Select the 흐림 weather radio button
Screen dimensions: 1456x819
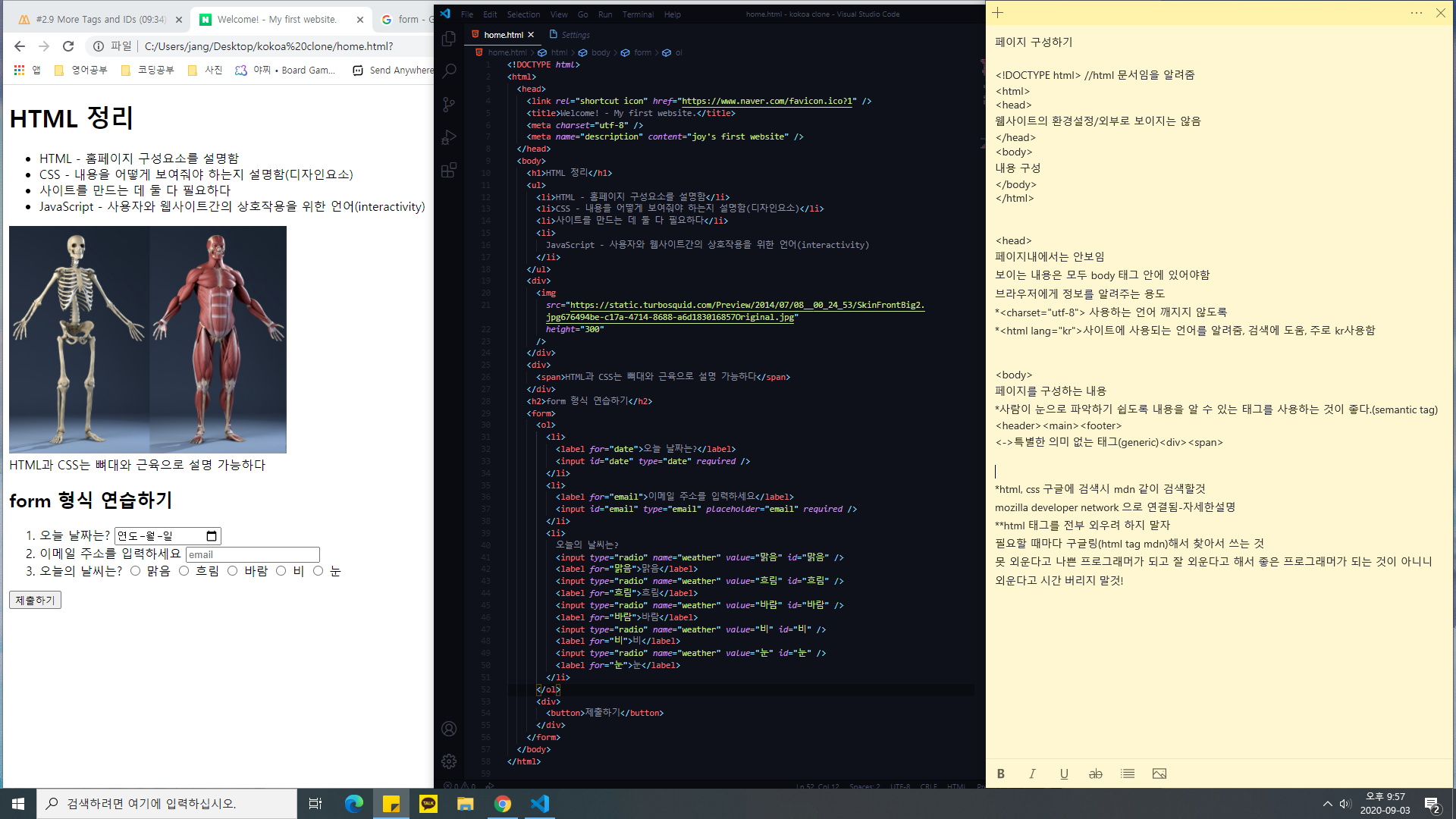184,571
